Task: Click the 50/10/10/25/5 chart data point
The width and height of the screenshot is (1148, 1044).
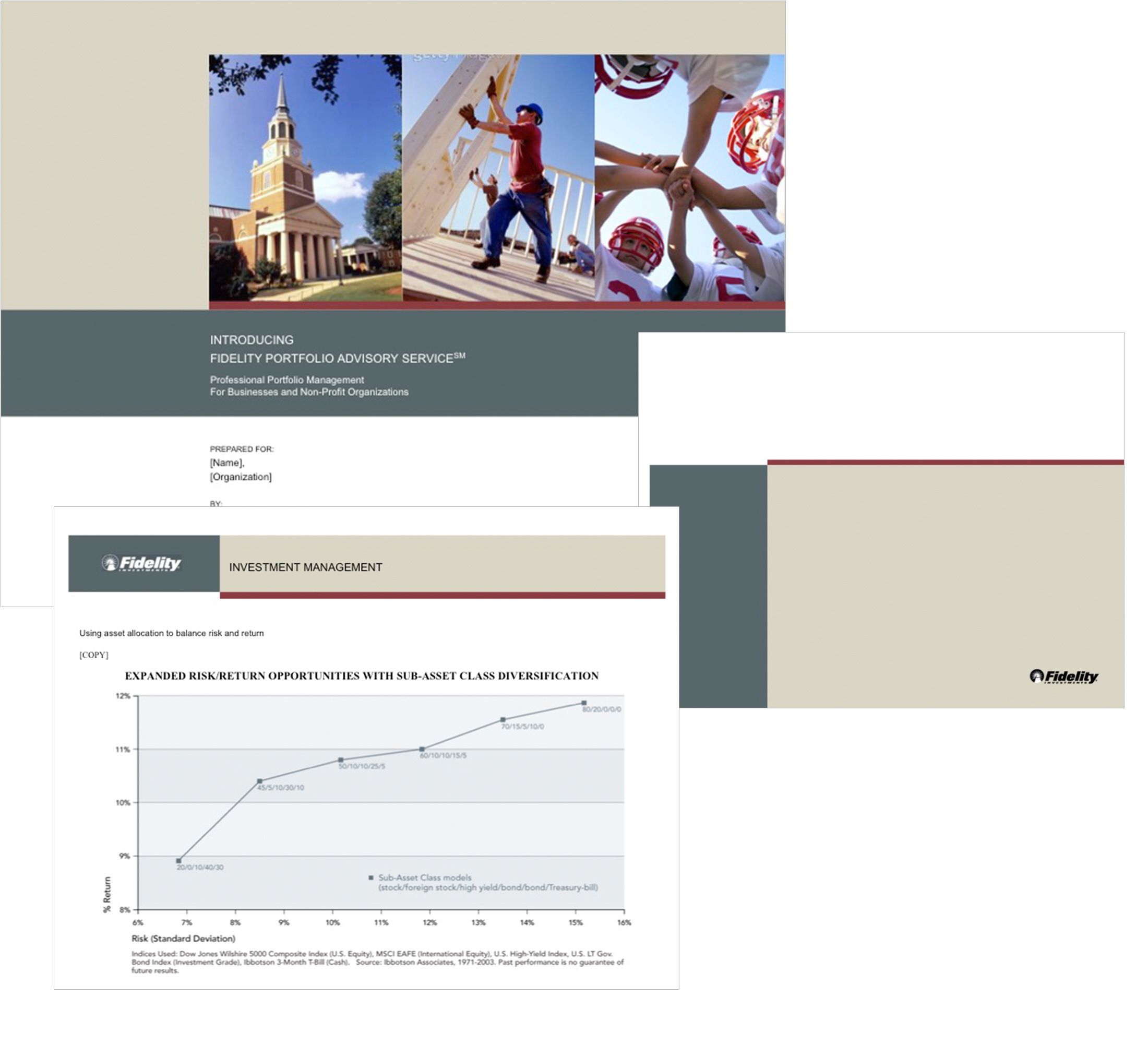Action: click(x=341, y=760)
